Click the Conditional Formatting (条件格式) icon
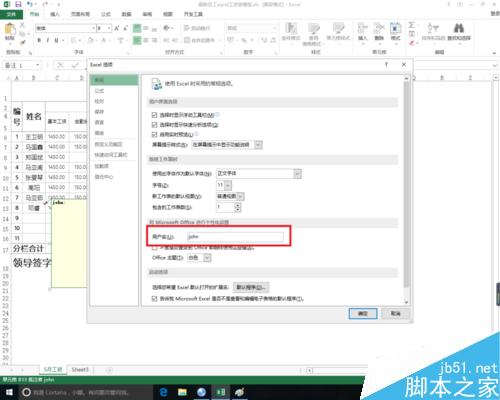 (291, 29)
